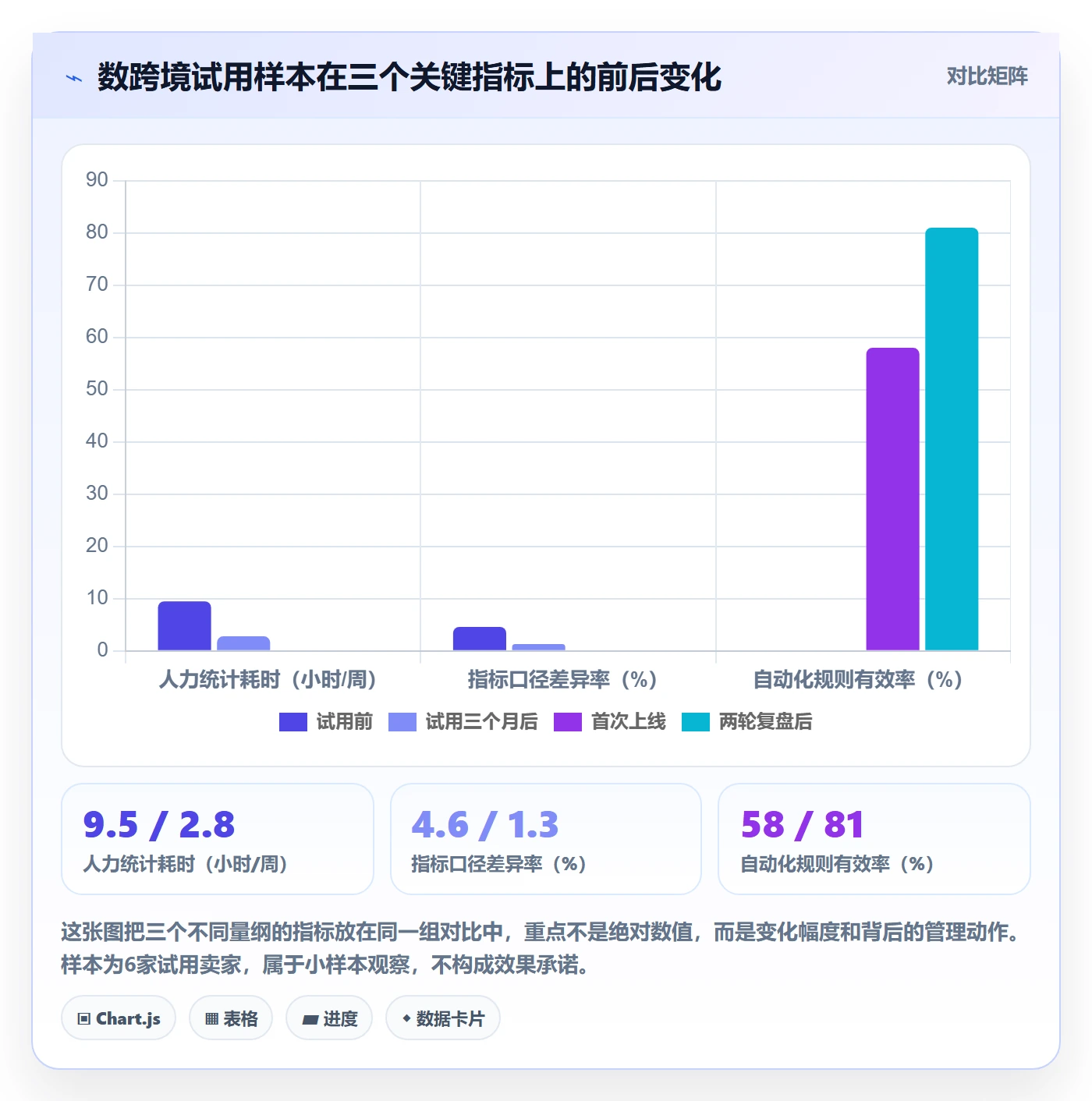Click the 对比矩阵 label in the header
The image size is (1092, 1101).
pyautogui.click(x=987, y=76)
